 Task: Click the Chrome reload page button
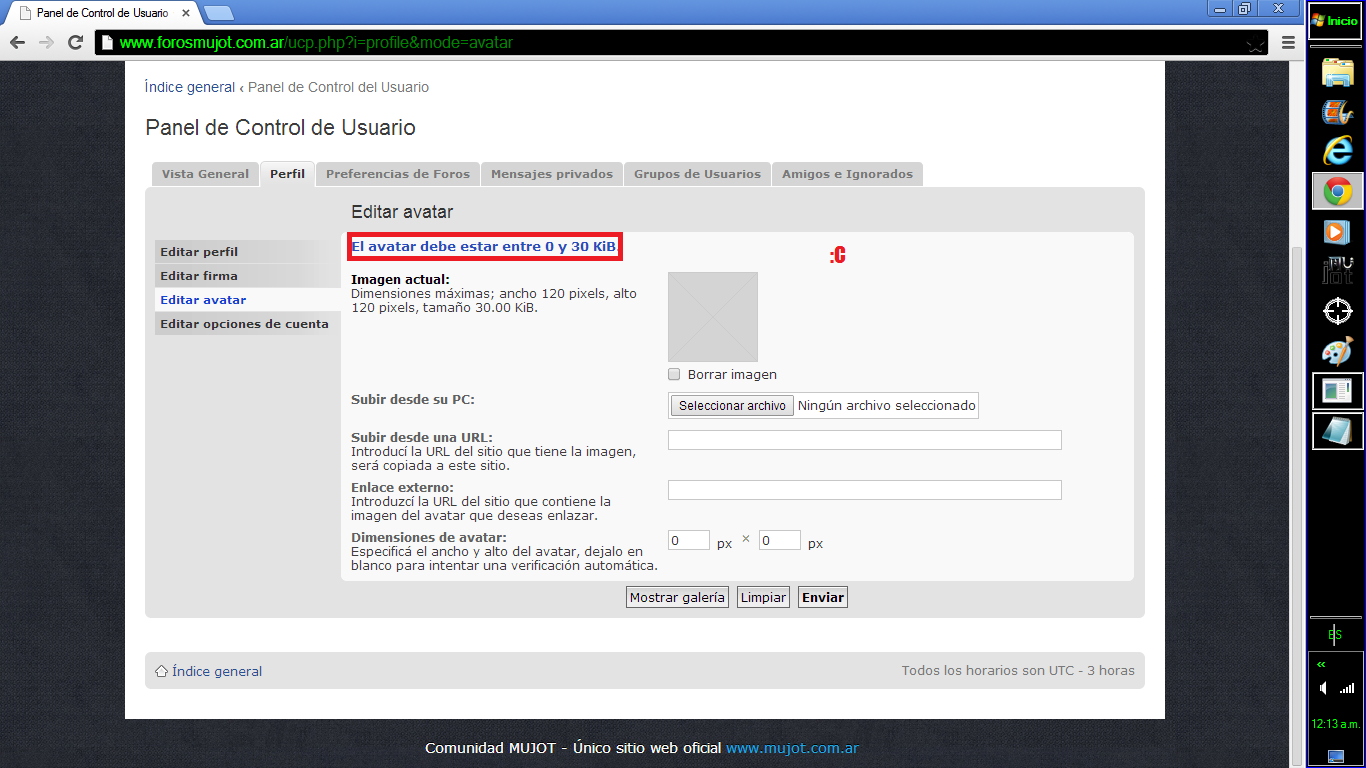tap(75, 43)
